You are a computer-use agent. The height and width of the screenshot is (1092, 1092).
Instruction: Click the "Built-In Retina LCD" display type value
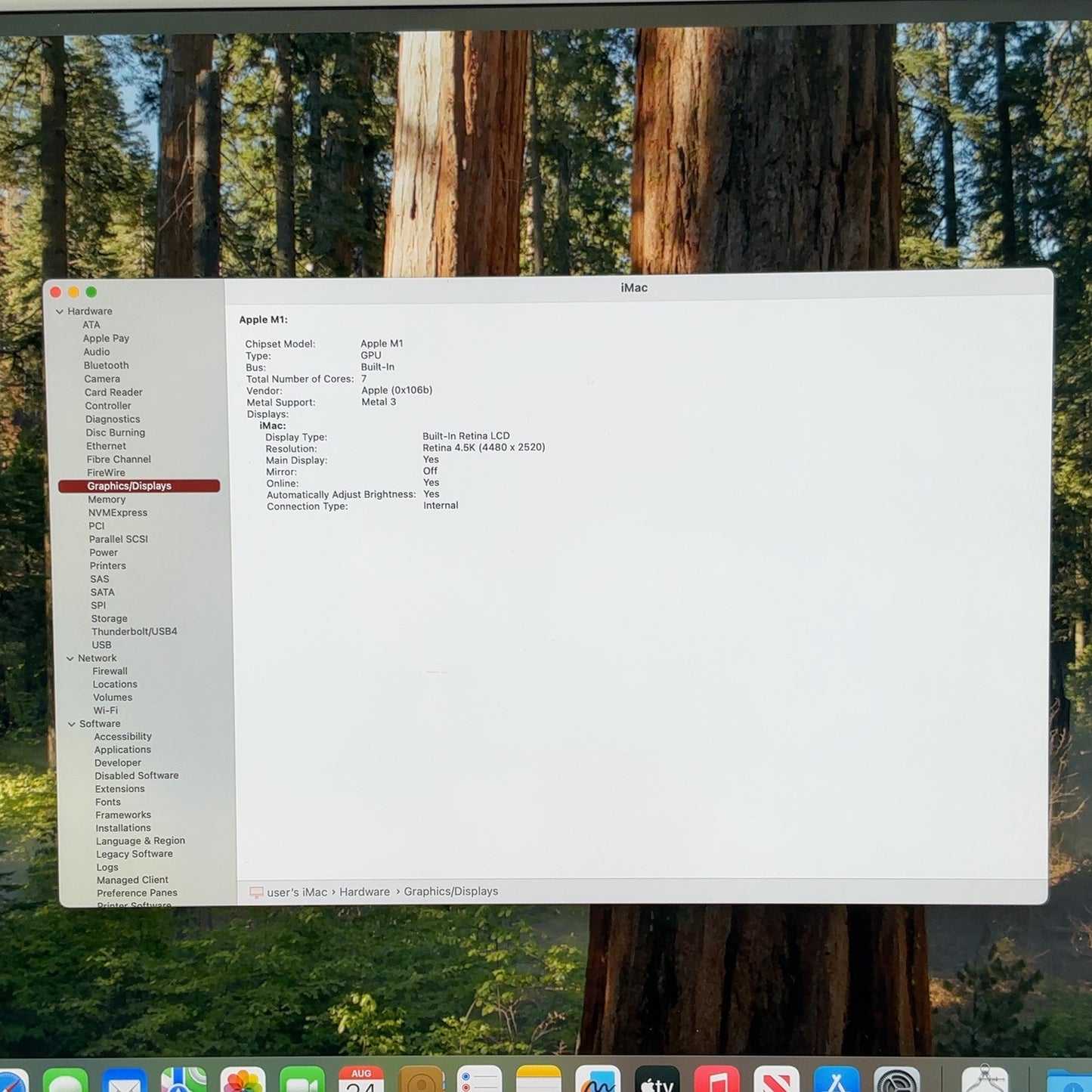click(466, 436)
